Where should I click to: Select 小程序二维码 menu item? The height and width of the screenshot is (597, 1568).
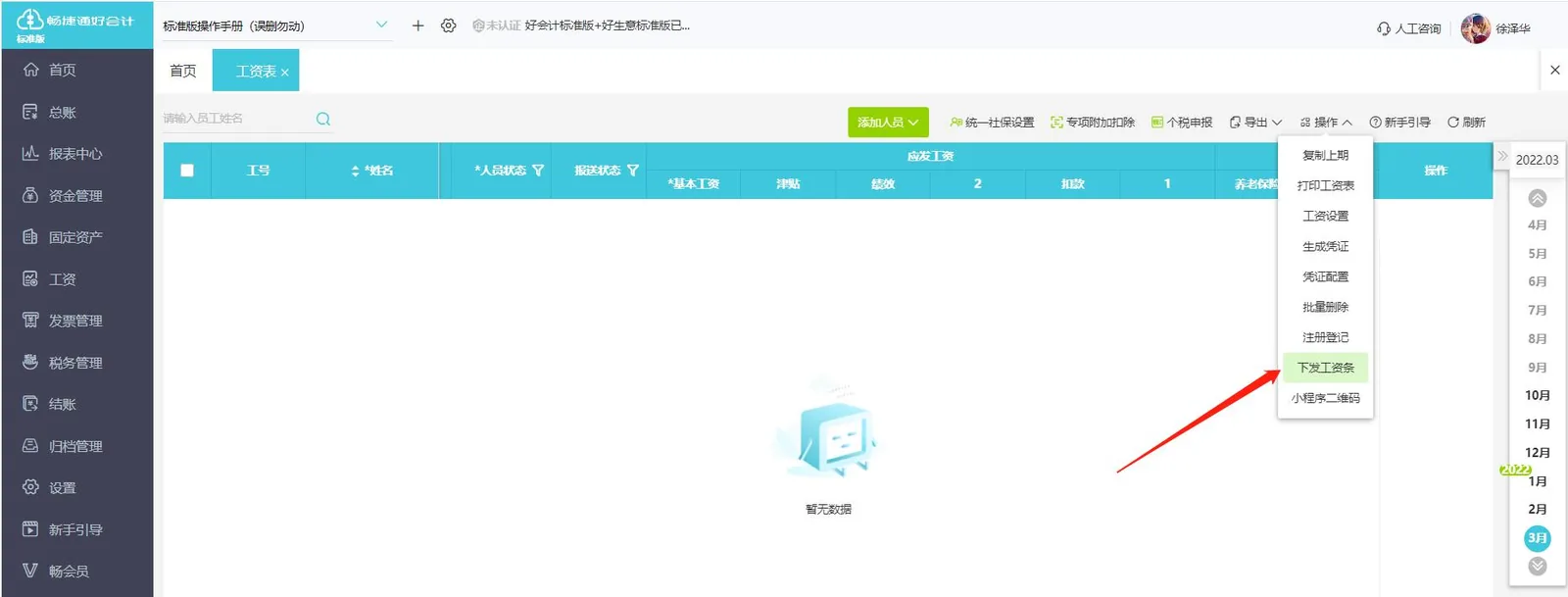[1325, 398]
